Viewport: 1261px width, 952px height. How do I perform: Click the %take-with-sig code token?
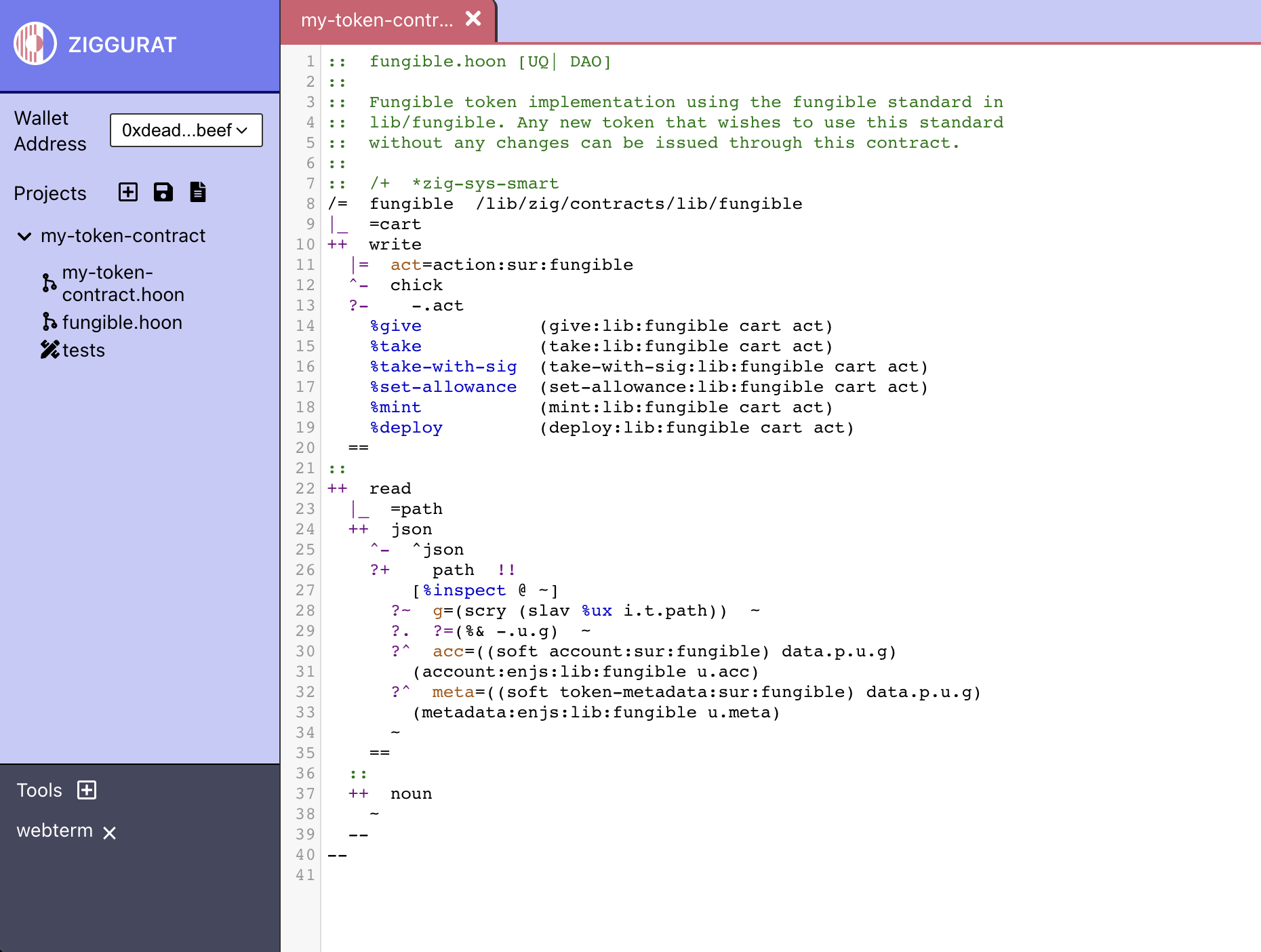(443, 366)
